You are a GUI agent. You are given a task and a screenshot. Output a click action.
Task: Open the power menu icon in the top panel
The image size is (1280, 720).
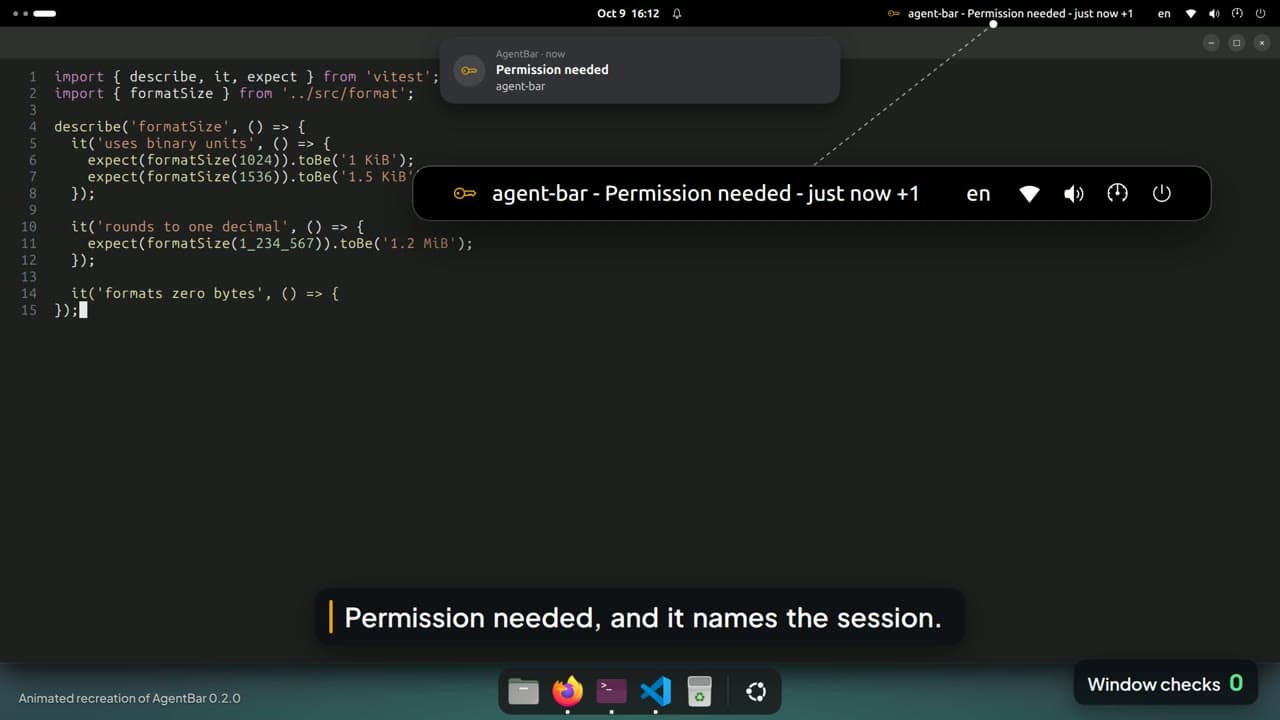(1260, 14)
